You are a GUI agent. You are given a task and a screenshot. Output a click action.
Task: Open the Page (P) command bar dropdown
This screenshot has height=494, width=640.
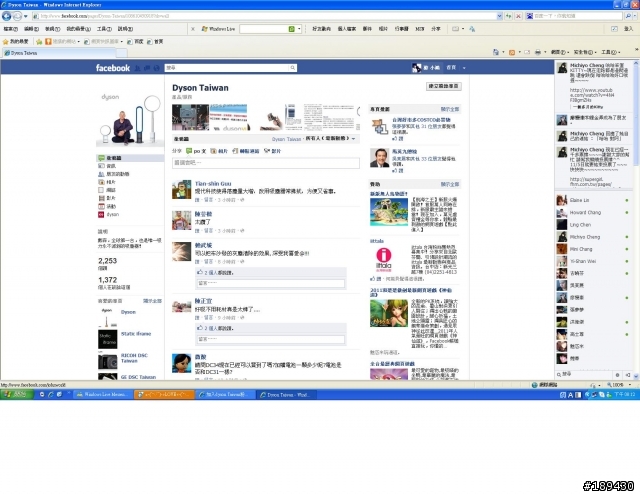point(560,52)
